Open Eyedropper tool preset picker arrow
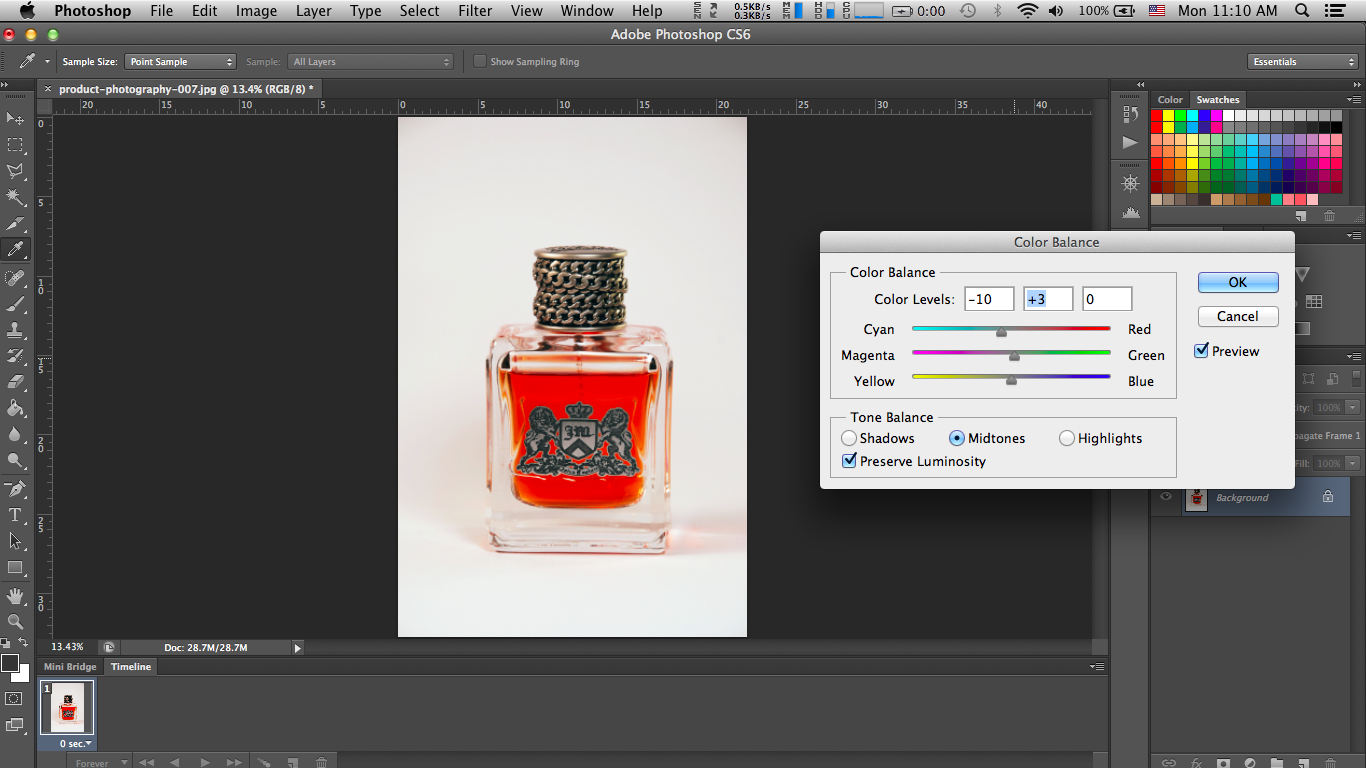The height and width of the screenshot is (768, 1366). (x=47, y=61)
